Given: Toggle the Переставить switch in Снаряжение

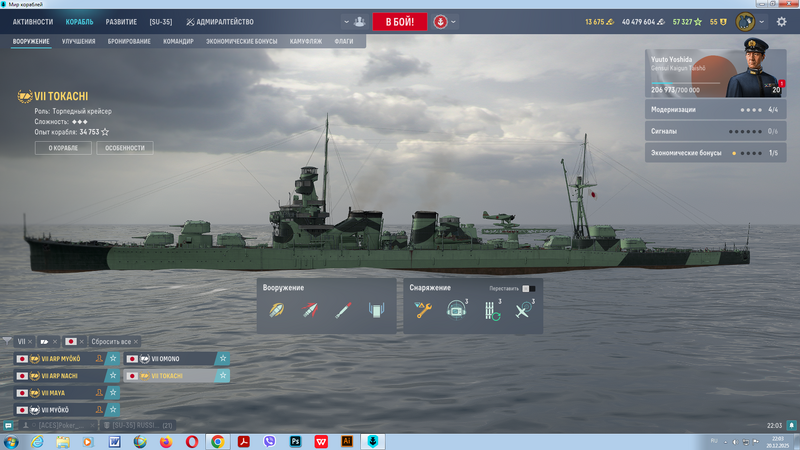Looking at the screenshot, I should click(529, 288).
